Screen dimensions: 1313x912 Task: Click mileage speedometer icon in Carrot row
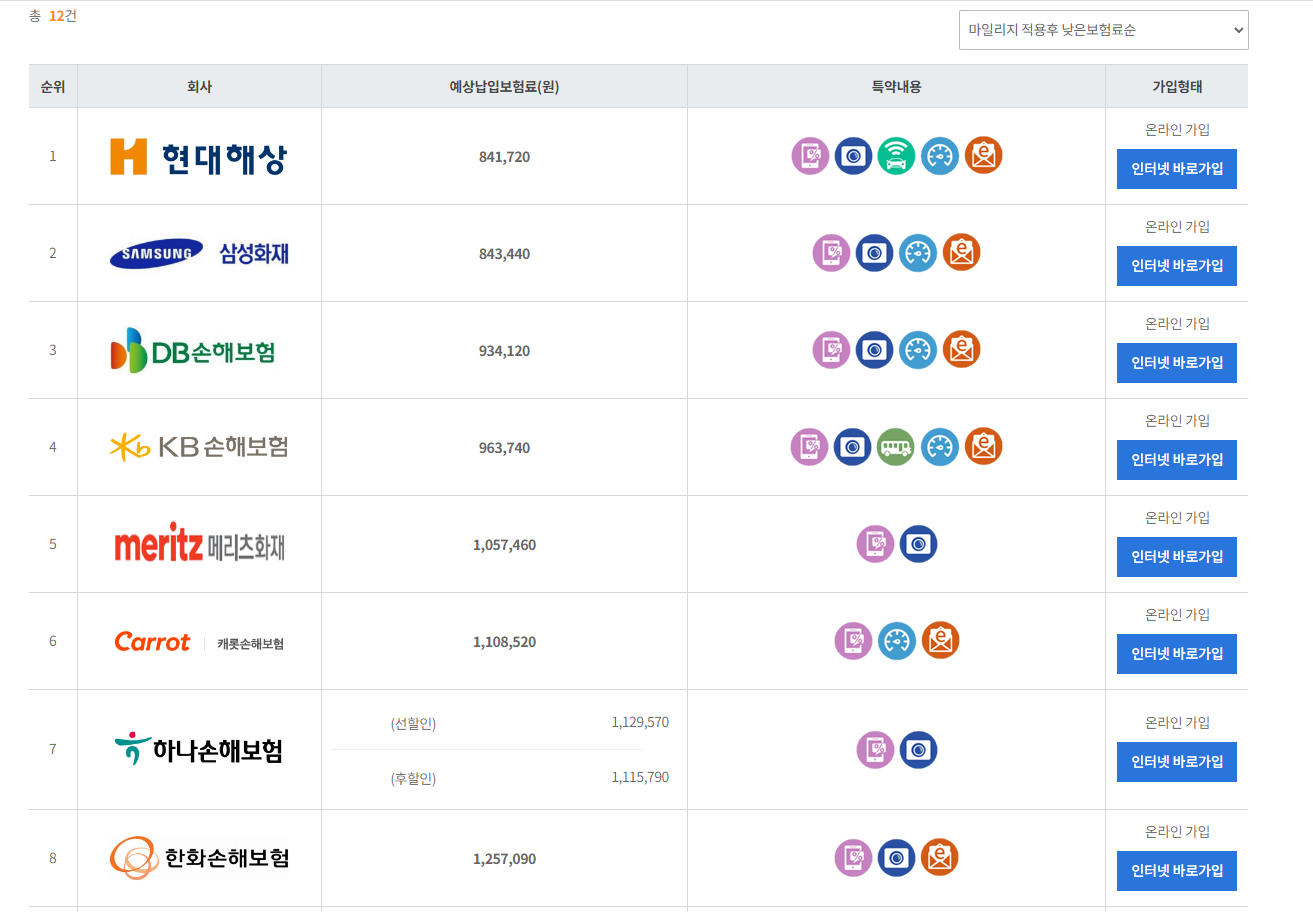(897, 641)
